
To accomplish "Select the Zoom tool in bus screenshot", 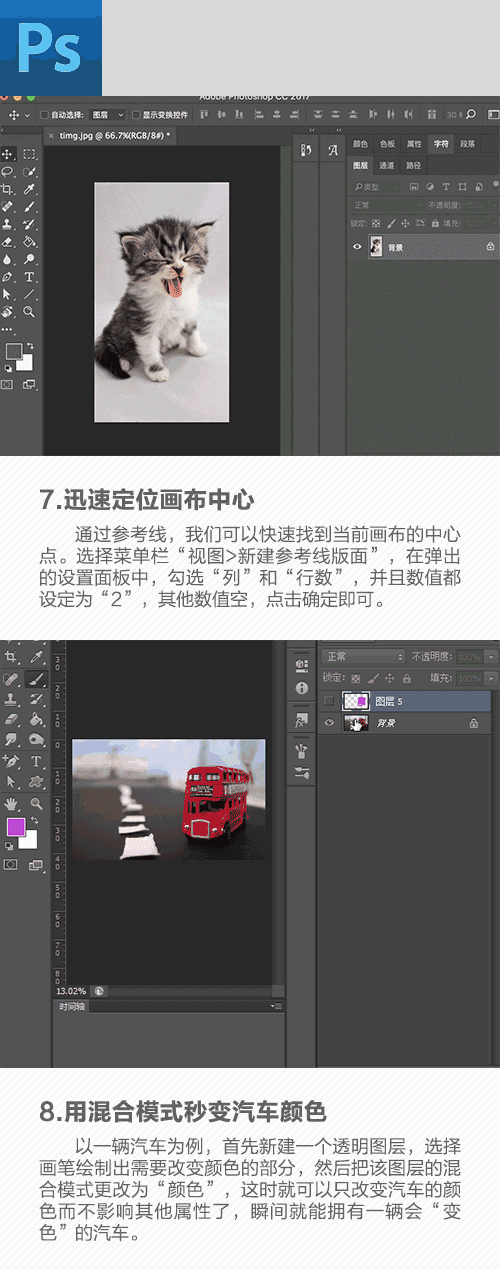I will tap(36, 803).
